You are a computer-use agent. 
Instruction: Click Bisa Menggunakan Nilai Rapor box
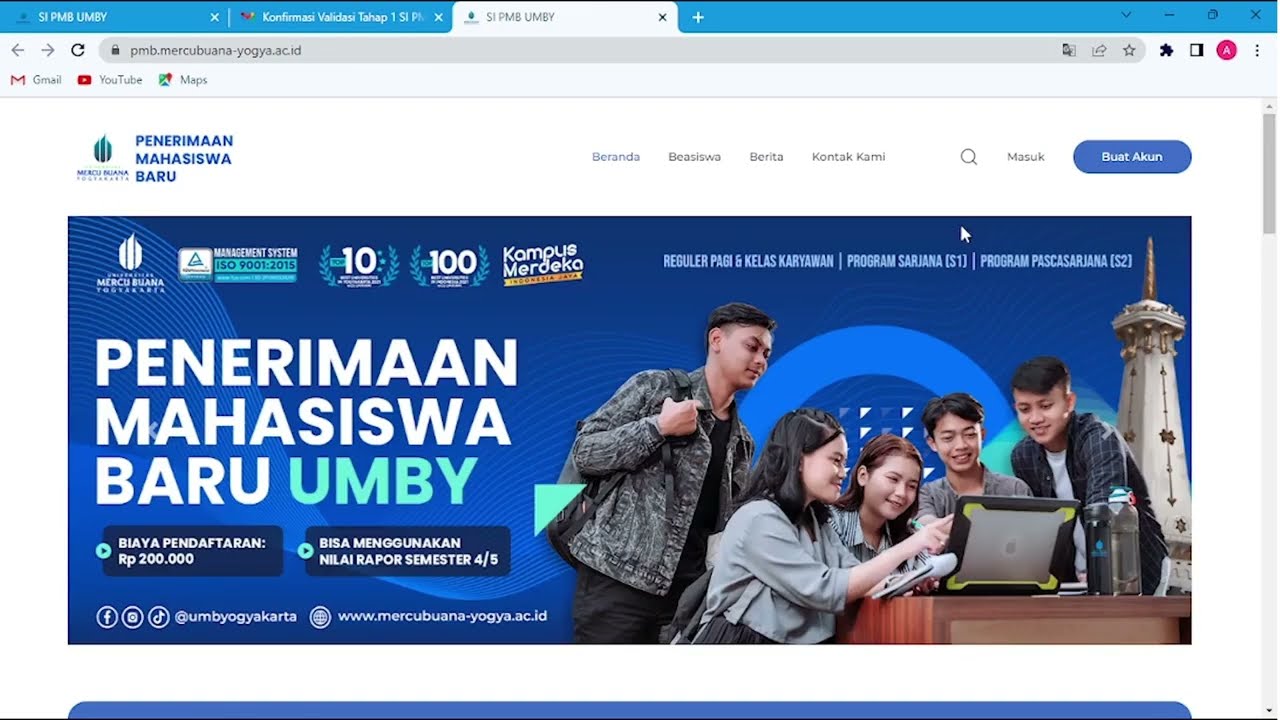pos(408,551)
